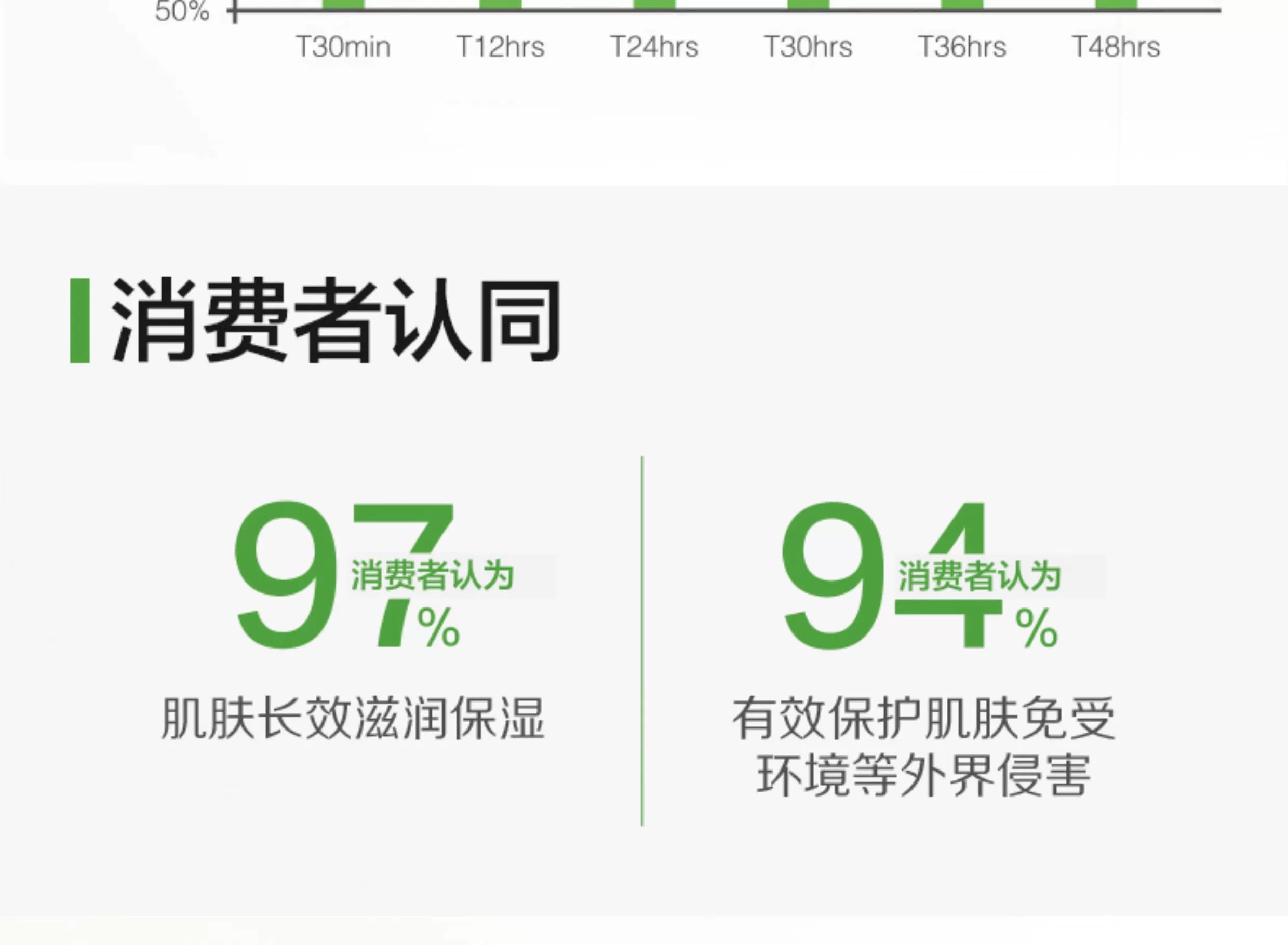This screenshot has width=1288, height=945.
Task: Click the green bar above T48hrs
Action: pos(1116,4)
